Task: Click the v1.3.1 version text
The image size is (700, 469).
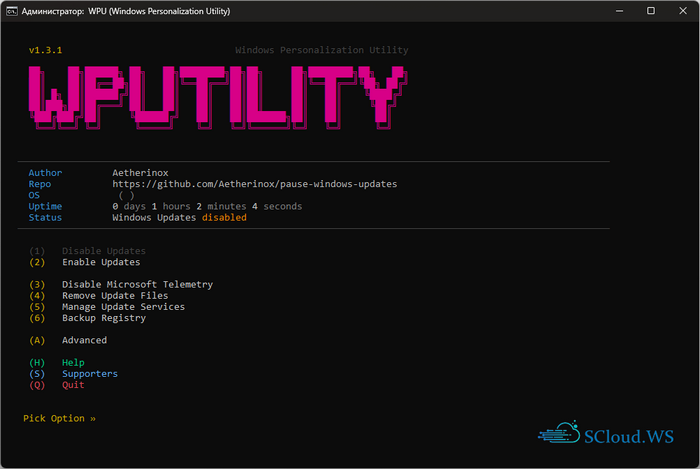Action: (x=45, y=50)
